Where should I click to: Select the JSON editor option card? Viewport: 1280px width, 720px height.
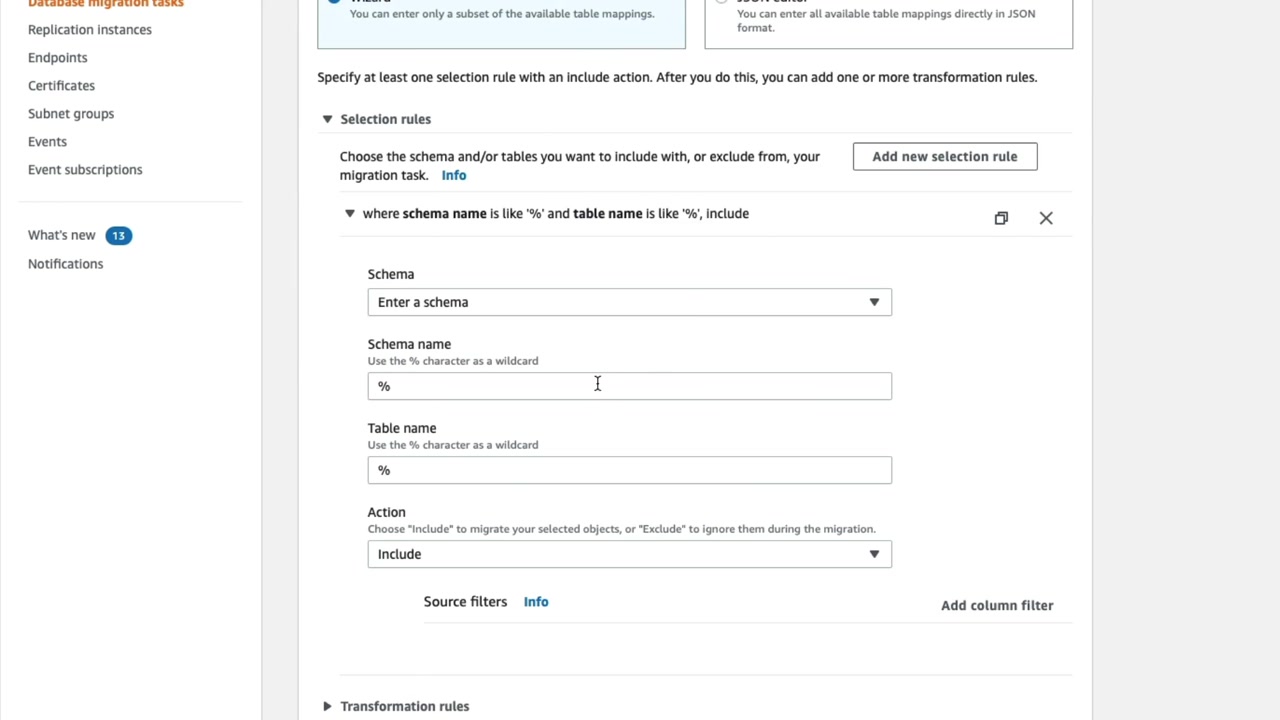tap(888, 22)
